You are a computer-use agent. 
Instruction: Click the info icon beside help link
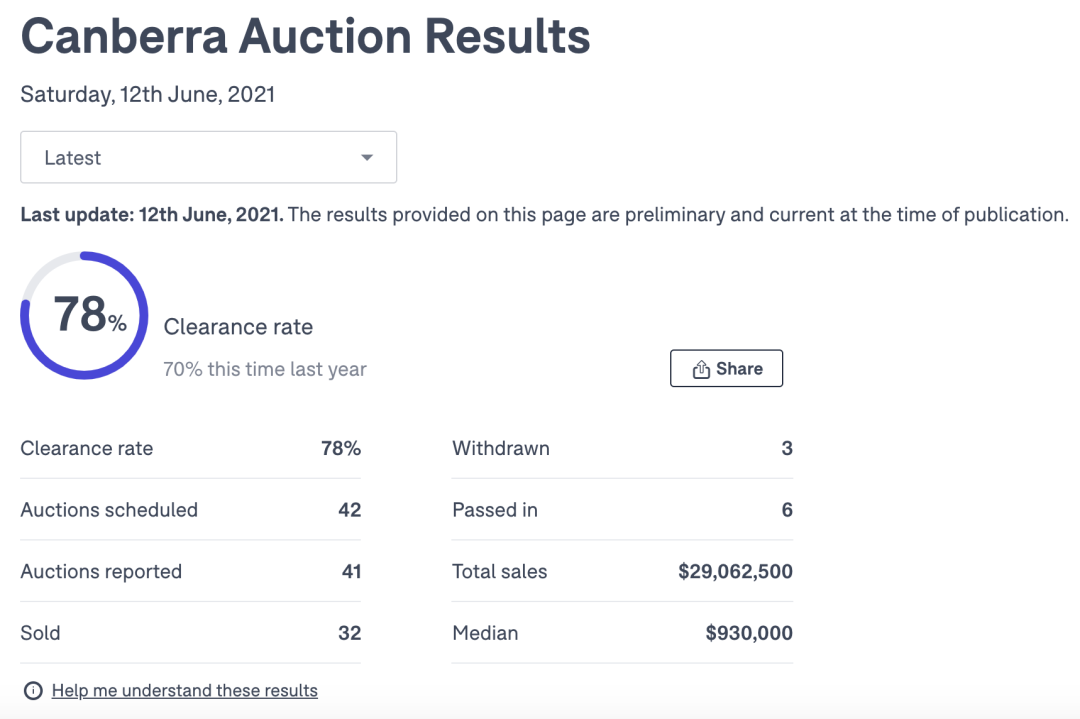(33, 691)
